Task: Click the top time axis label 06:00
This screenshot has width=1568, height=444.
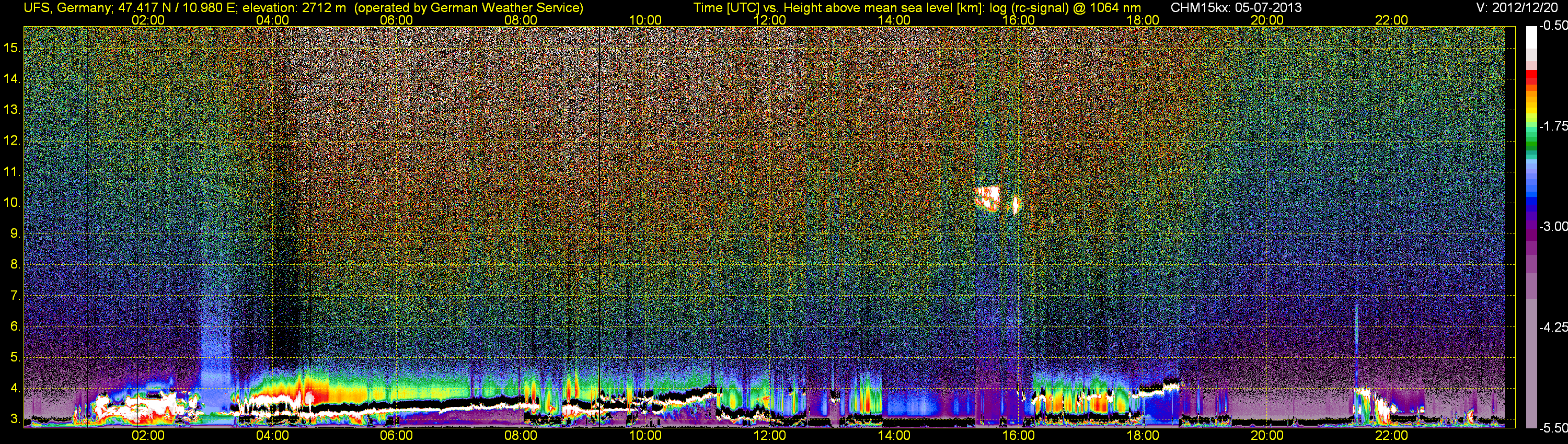Action: tap(396, 20)
